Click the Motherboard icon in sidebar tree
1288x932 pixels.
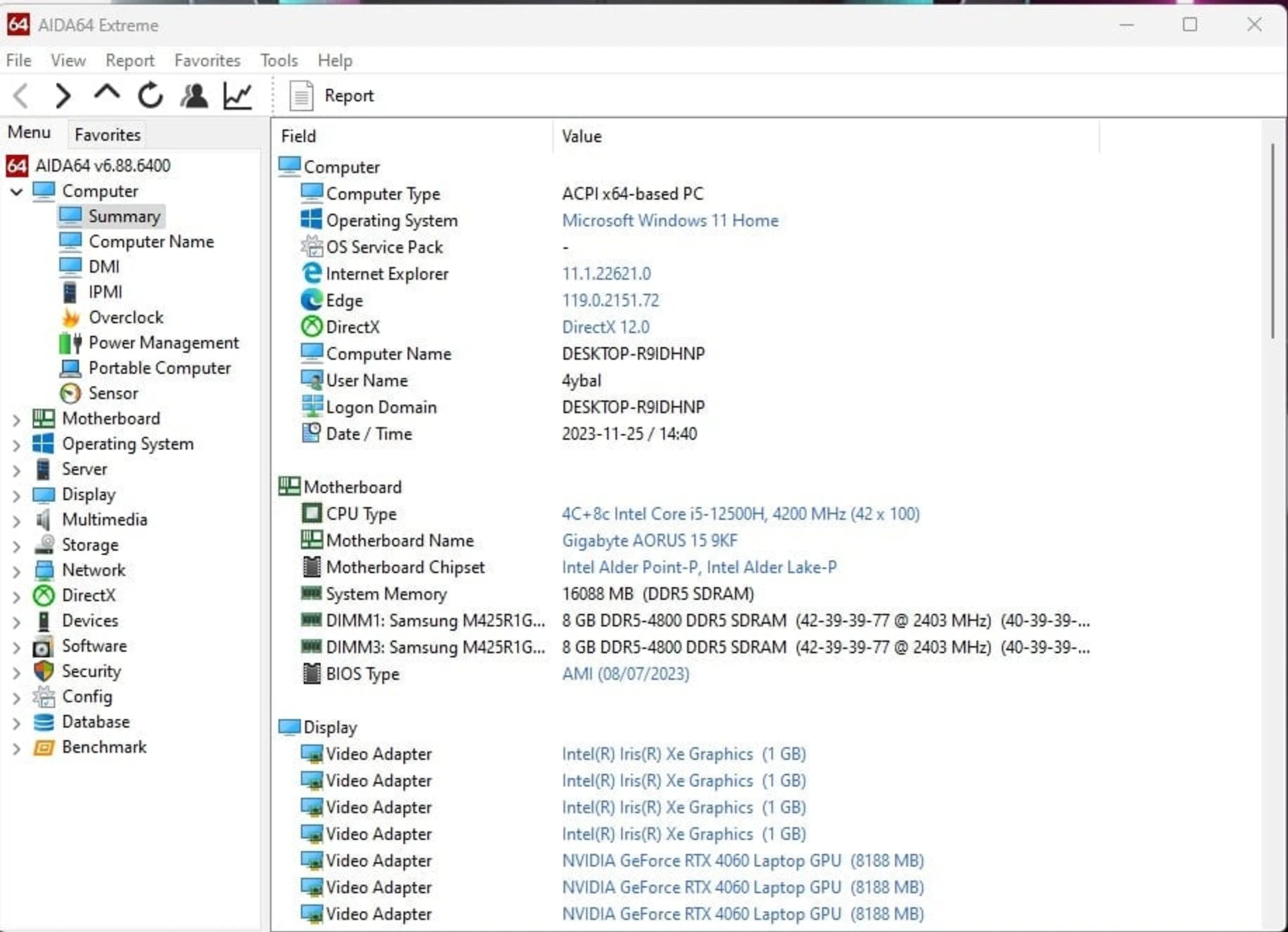coord(44,418)
